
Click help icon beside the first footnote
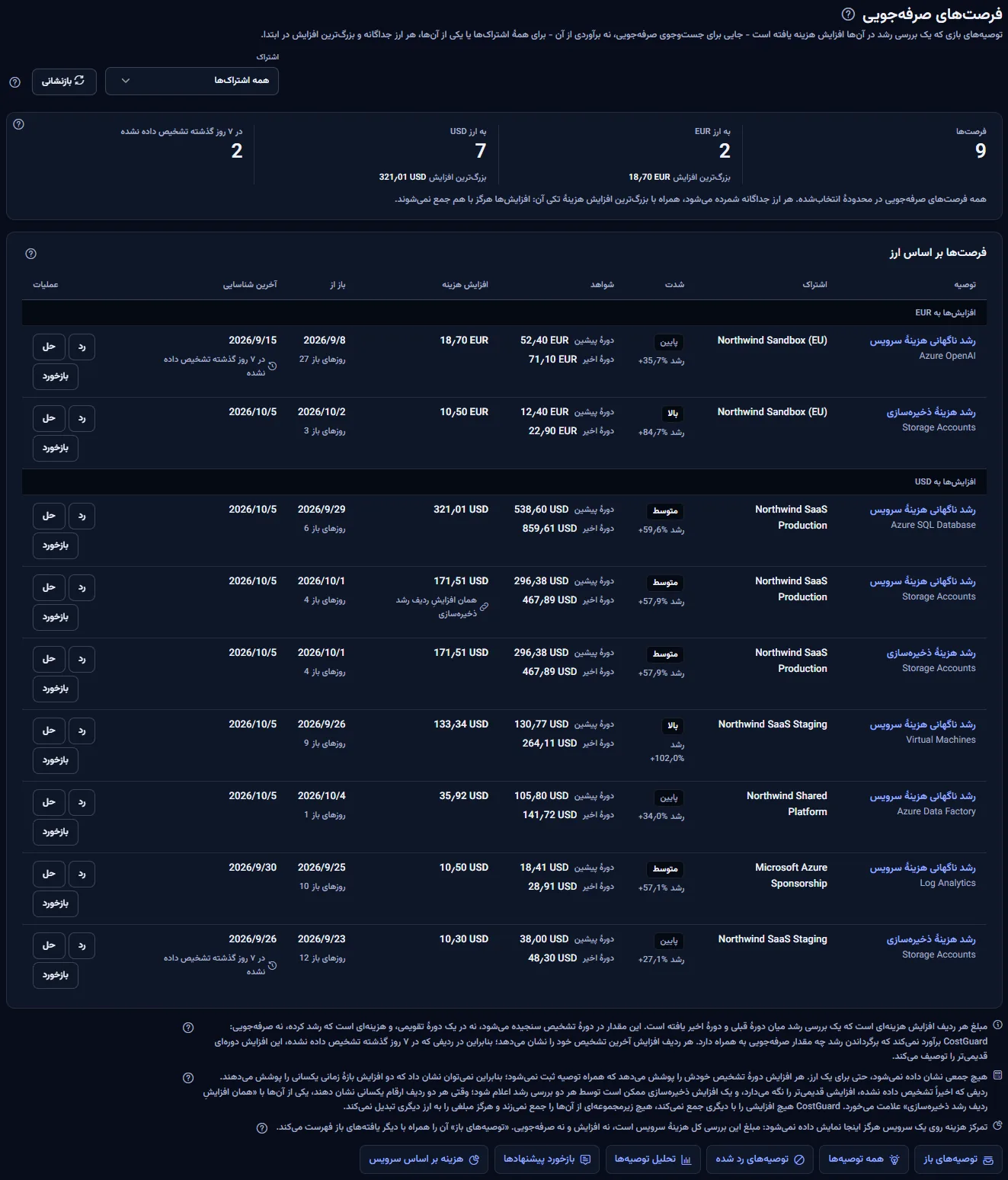[188, 1028]
